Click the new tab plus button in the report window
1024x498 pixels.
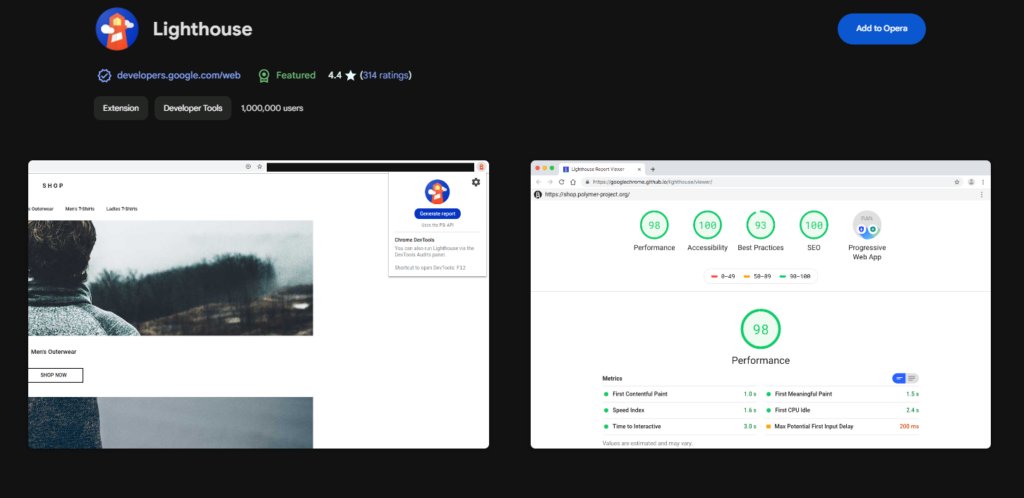click(x=652, y=170)
